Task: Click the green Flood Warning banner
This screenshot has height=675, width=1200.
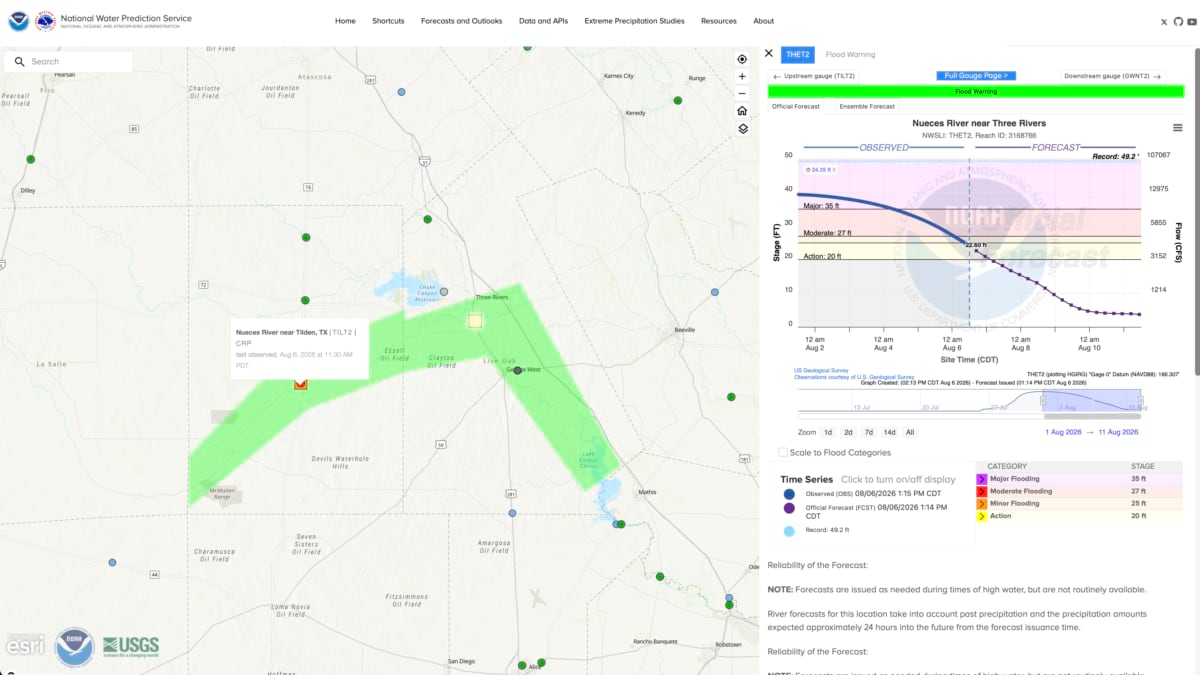Action: [976, 91]
